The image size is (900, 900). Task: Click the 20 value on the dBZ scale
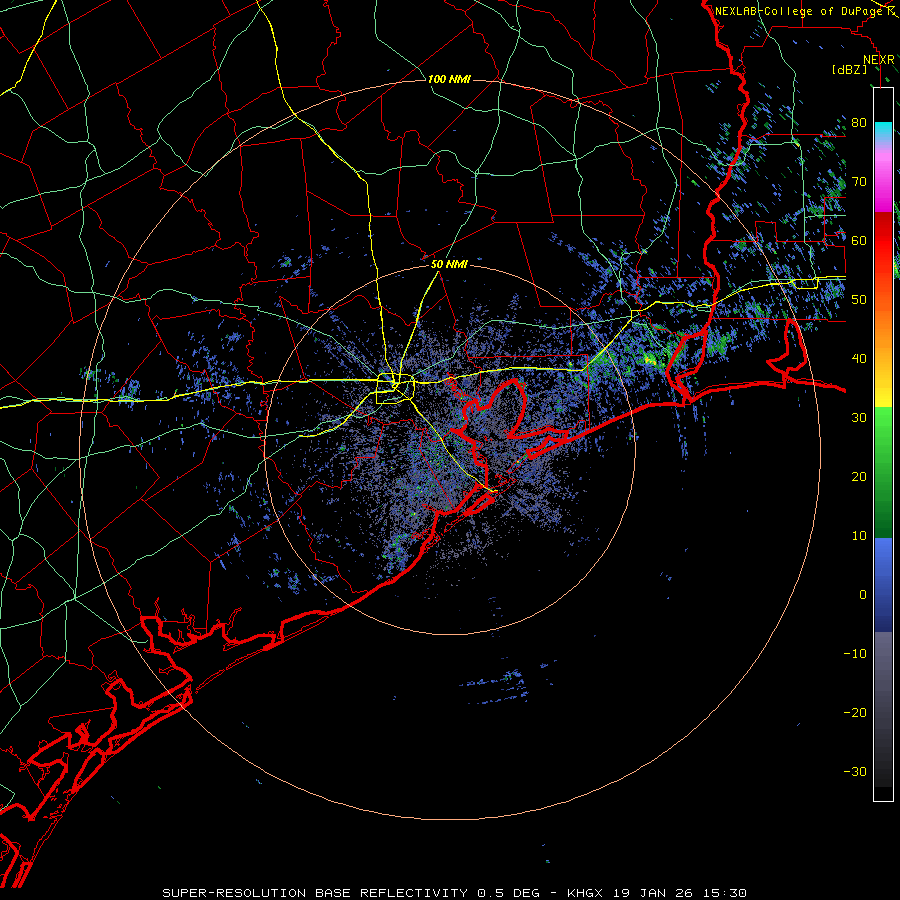pyautogui.click(x=859, y=477)
